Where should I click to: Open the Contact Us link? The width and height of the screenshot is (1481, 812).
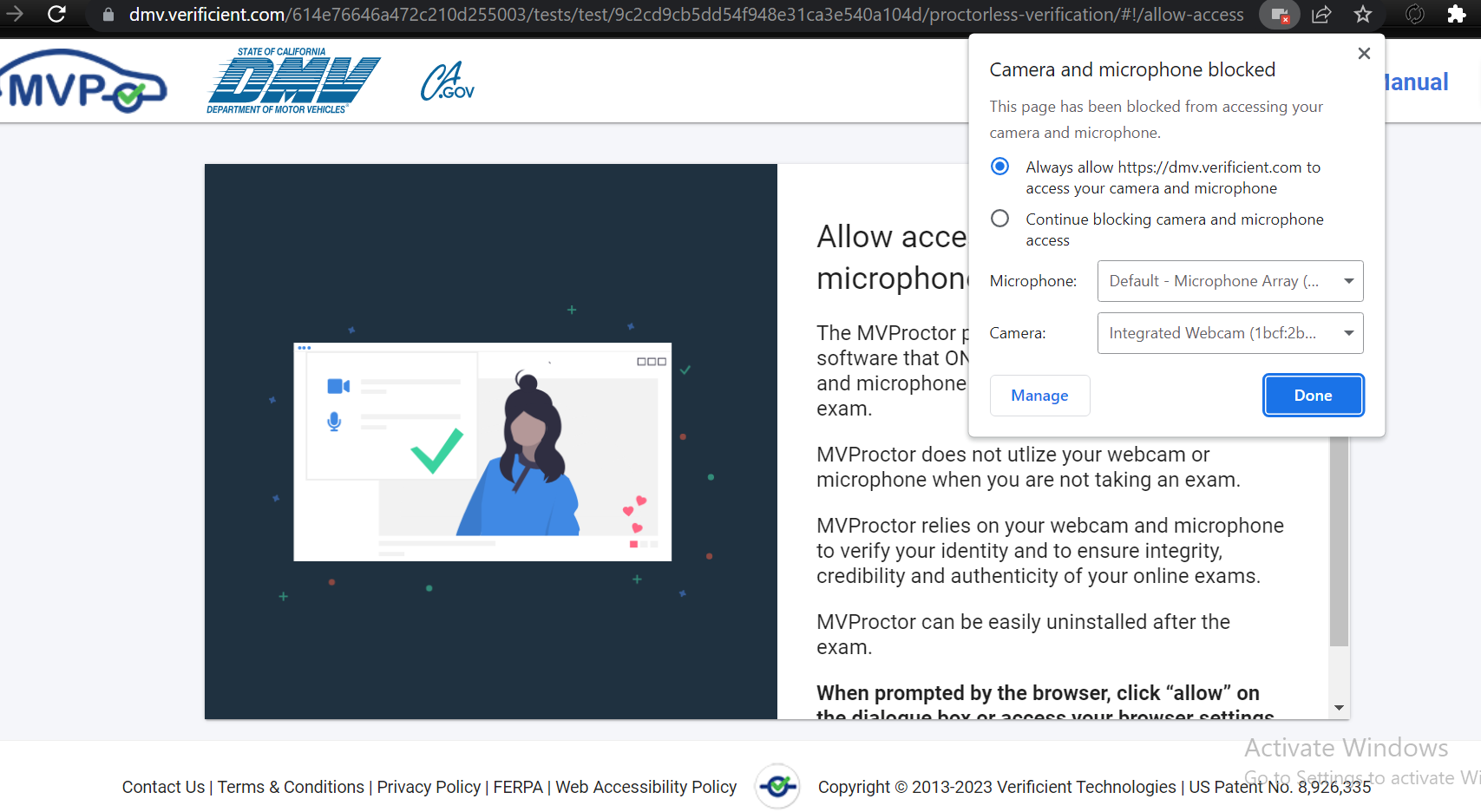tap(163, 787)
